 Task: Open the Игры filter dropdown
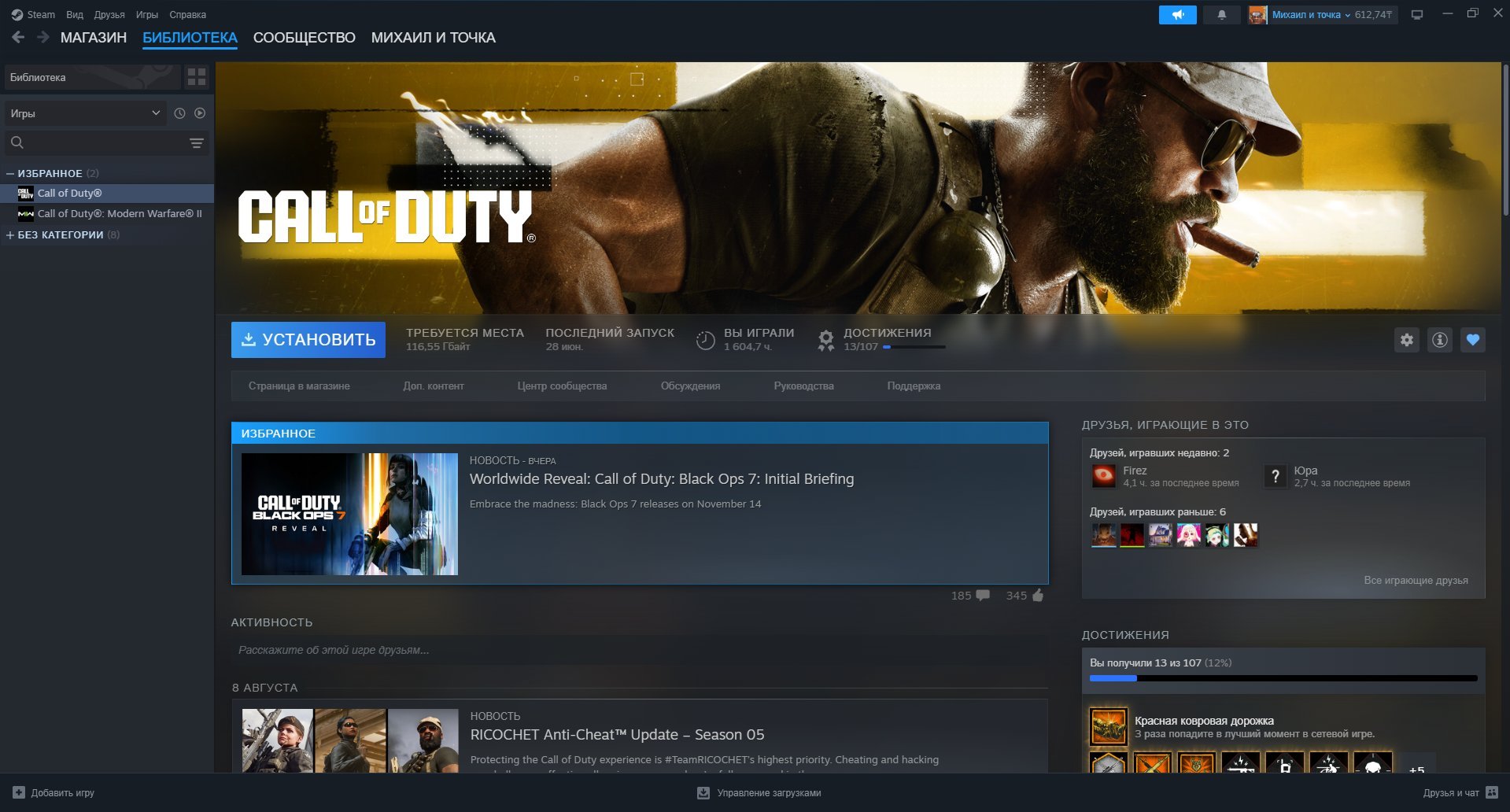tap(84, 113)
